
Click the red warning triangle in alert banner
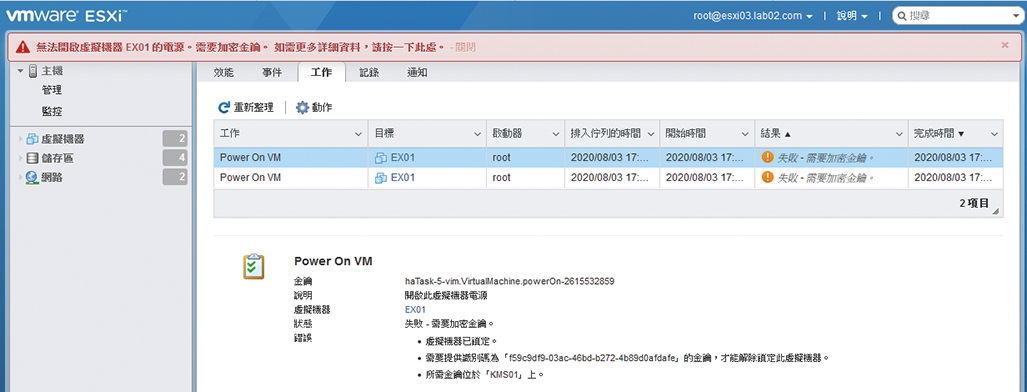[24, 47]
